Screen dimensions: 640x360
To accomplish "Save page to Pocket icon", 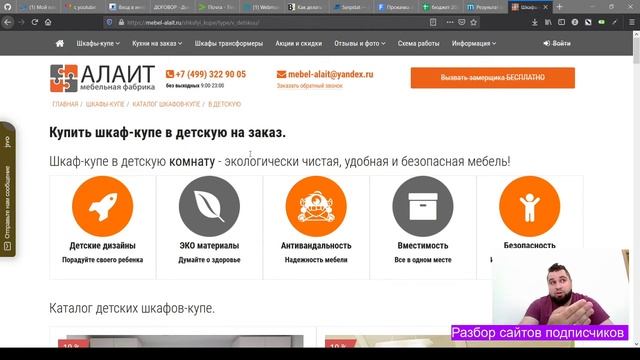I will point(462,22).
